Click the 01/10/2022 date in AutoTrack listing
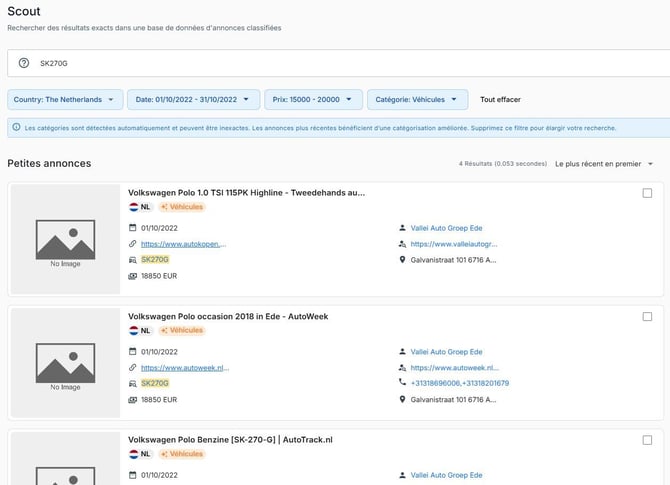 [159, 475]
